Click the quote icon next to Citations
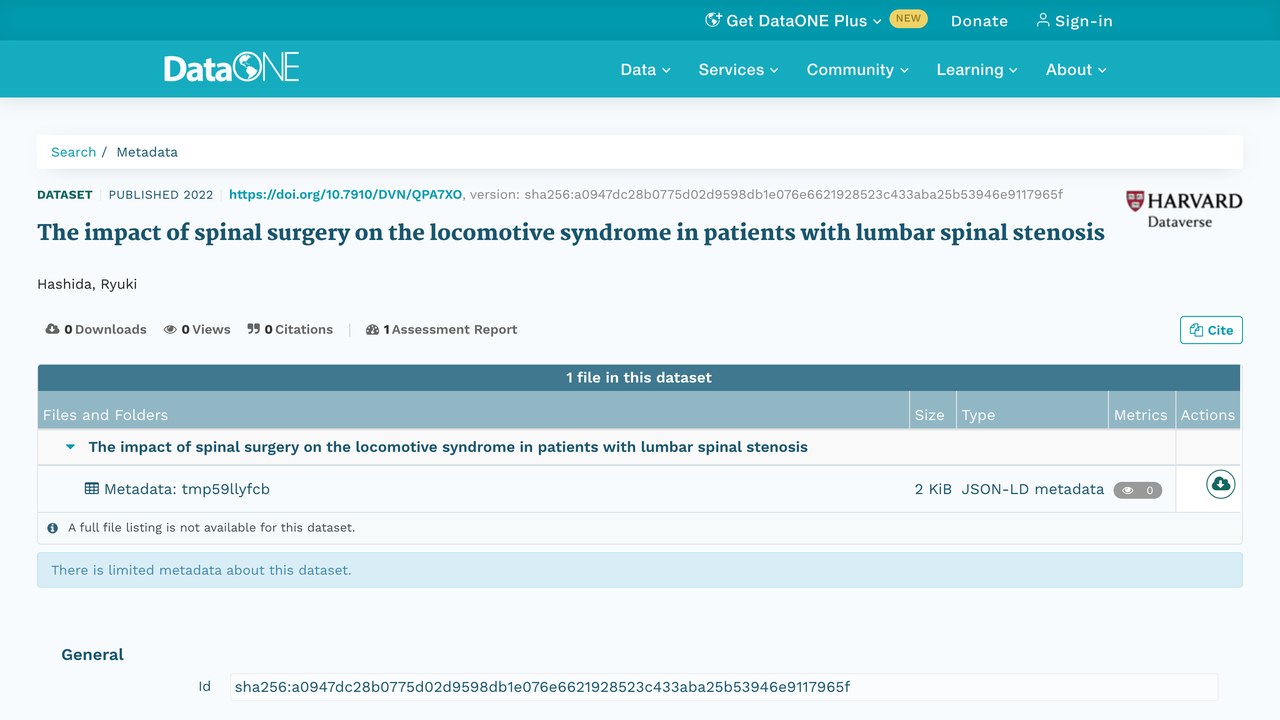The image size is (1280, 720). [x=254, y=329]
